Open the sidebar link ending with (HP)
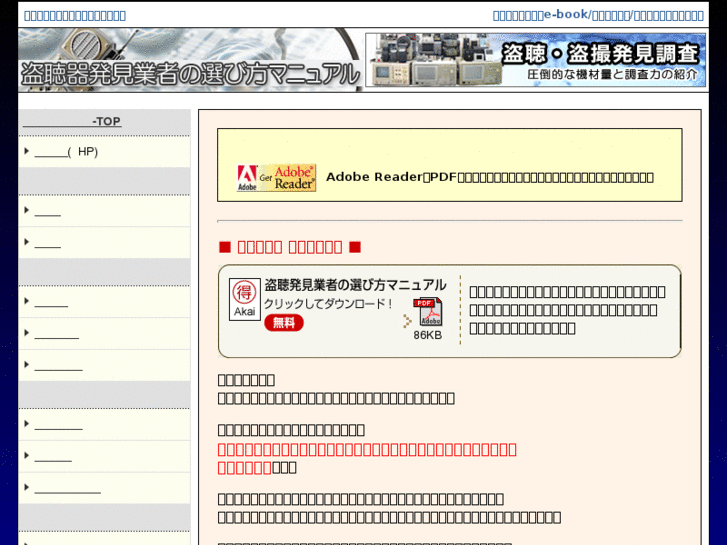Image resolution: width=727 pixels, height=545 pixels. pos(66,152)
